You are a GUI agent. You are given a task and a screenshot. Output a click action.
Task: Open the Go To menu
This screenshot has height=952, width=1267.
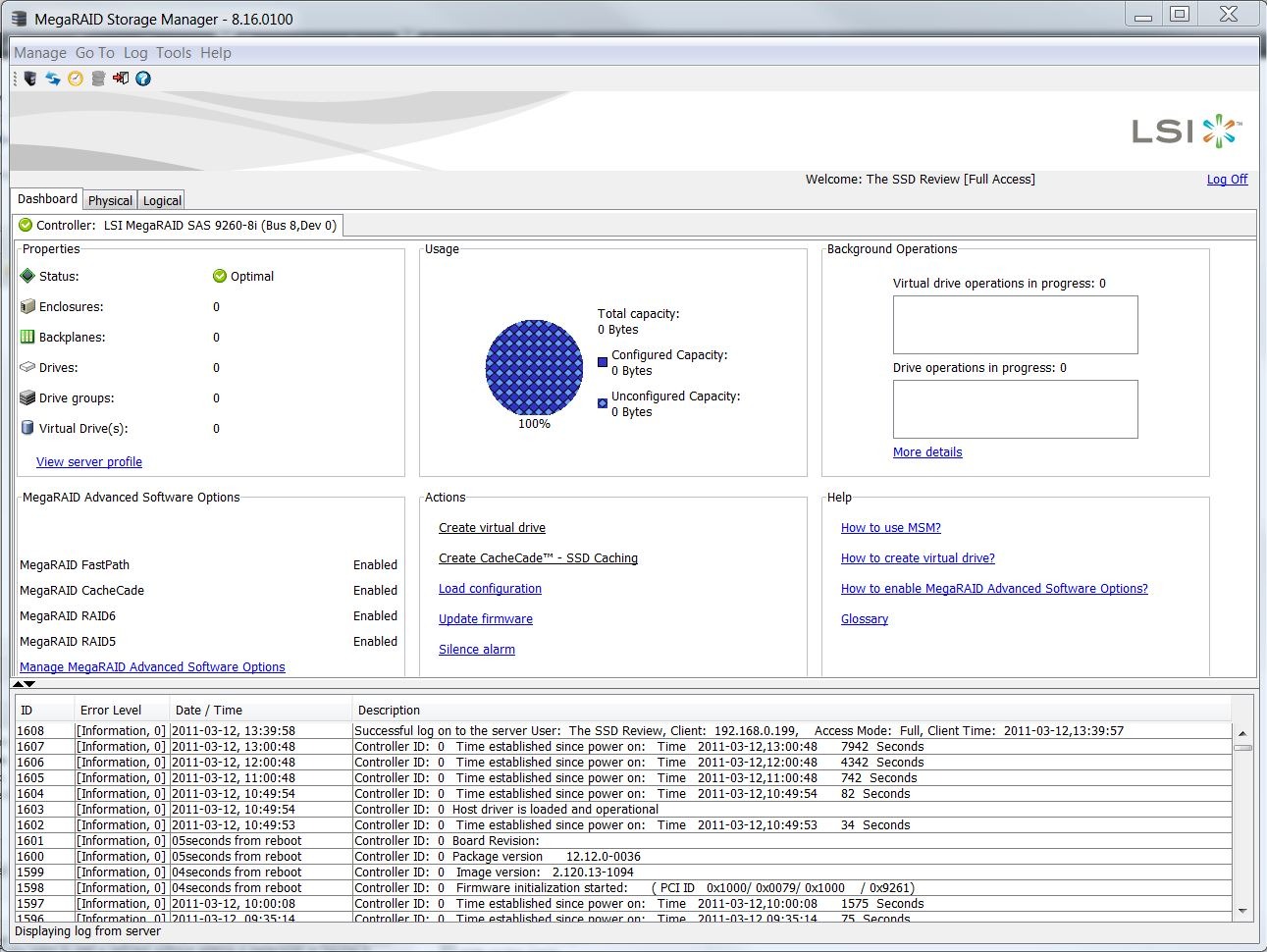pos(95,53)
